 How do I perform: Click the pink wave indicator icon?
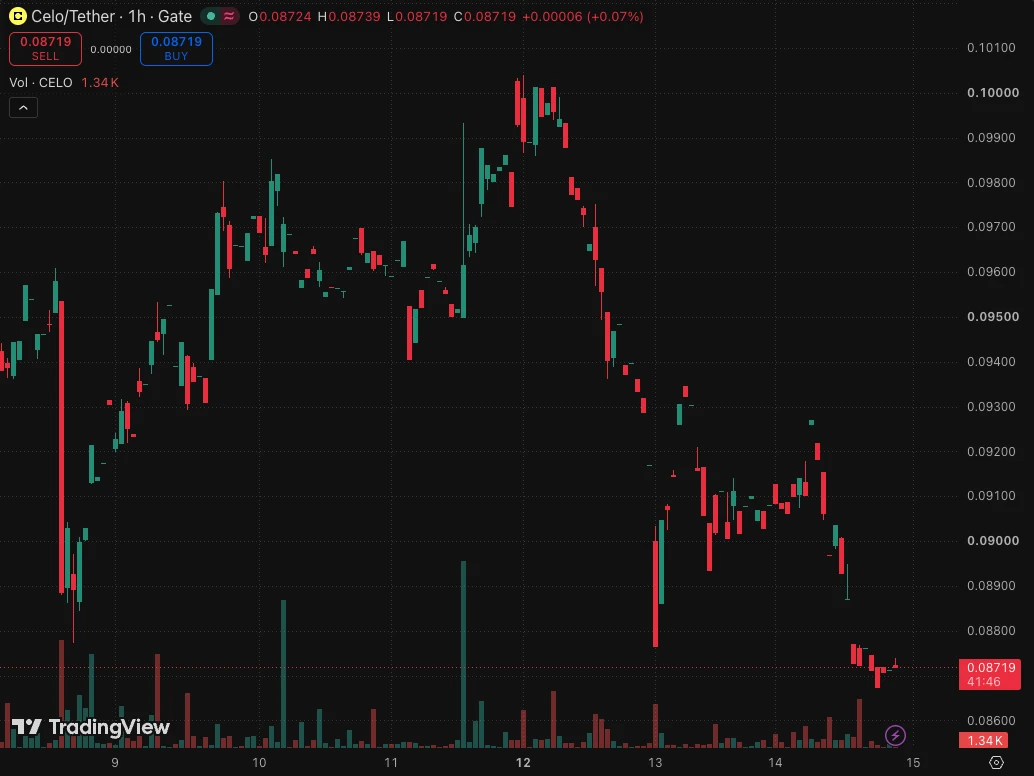pyautogui.click(x=229, y=16)
